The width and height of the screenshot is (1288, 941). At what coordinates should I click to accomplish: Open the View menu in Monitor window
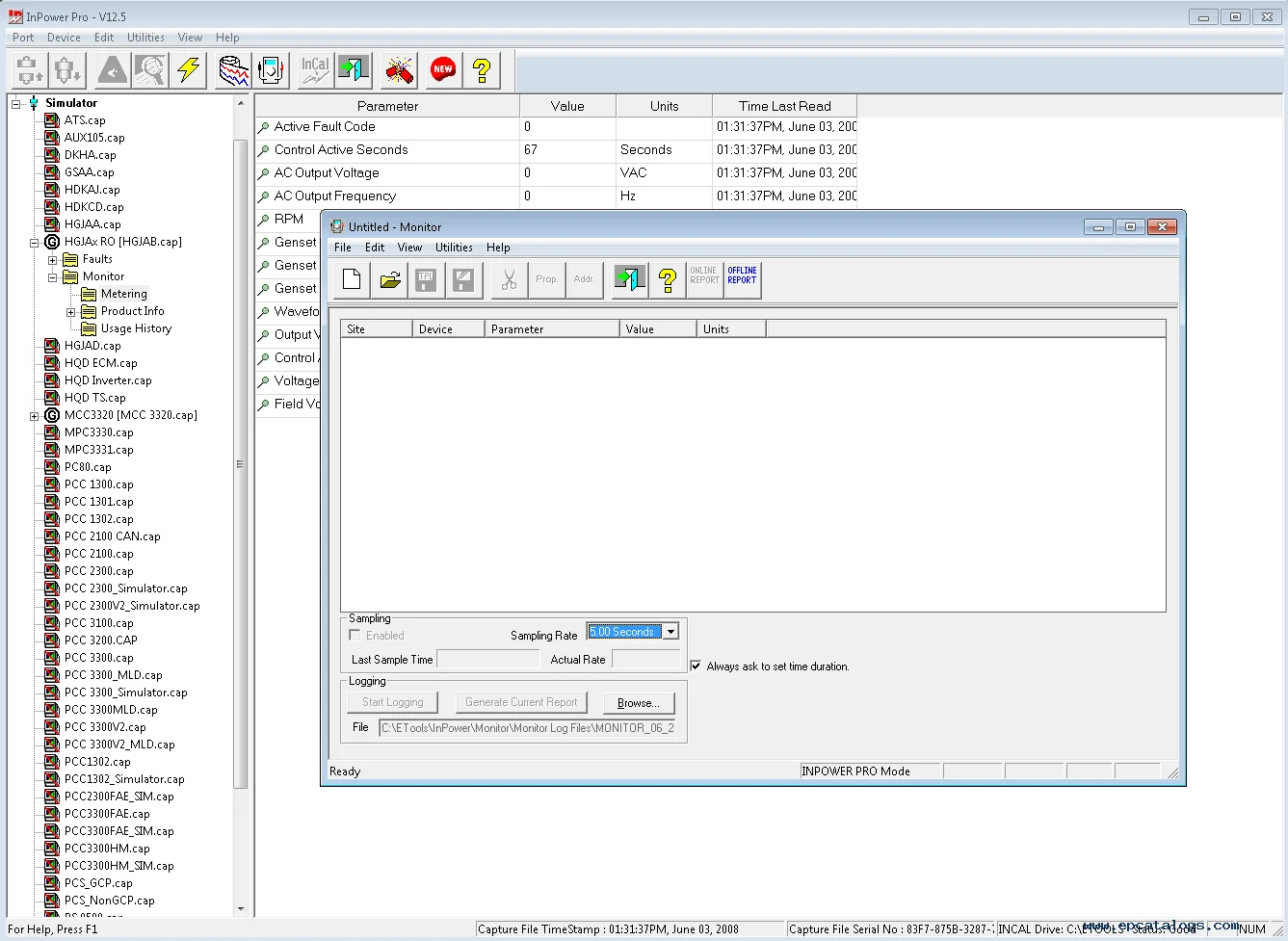409,248
